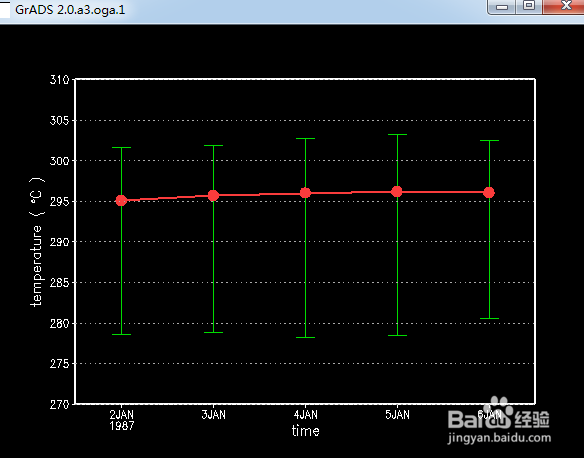Click the 'time' x-axis title
The image size is (584, 458).
tap(305, 431)
